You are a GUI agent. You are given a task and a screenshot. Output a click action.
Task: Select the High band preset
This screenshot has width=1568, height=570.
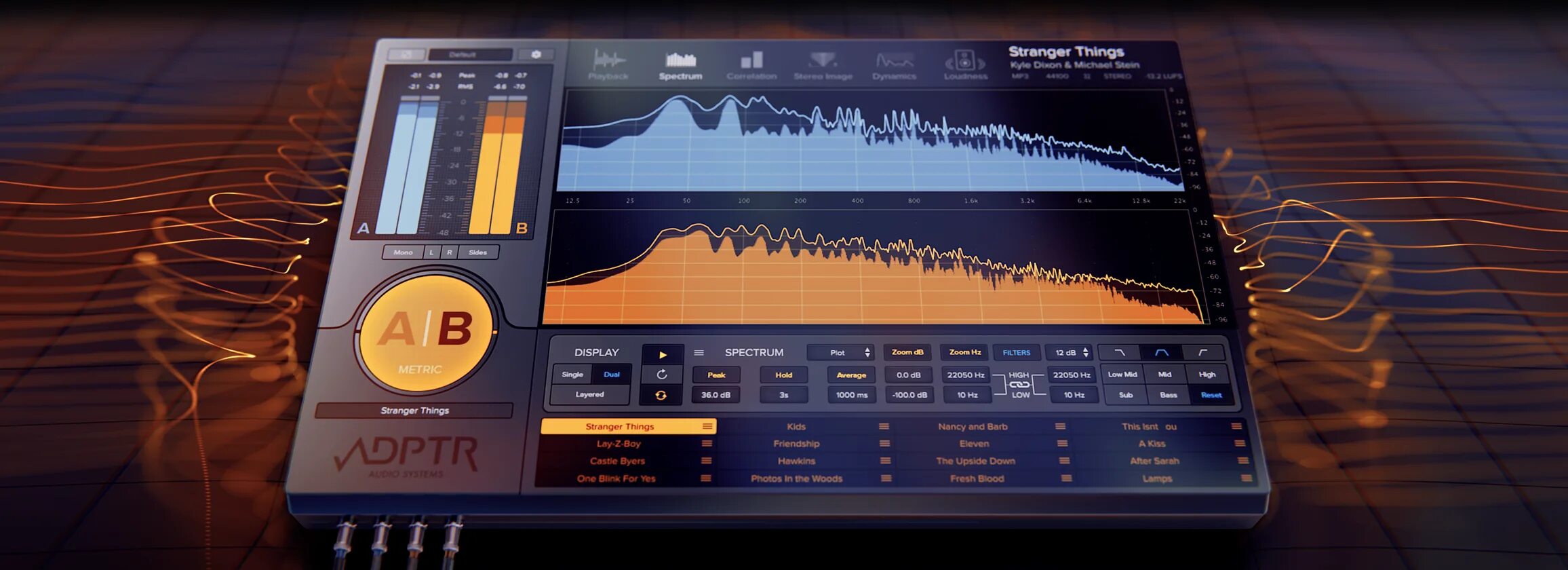tap(1207, 375)
